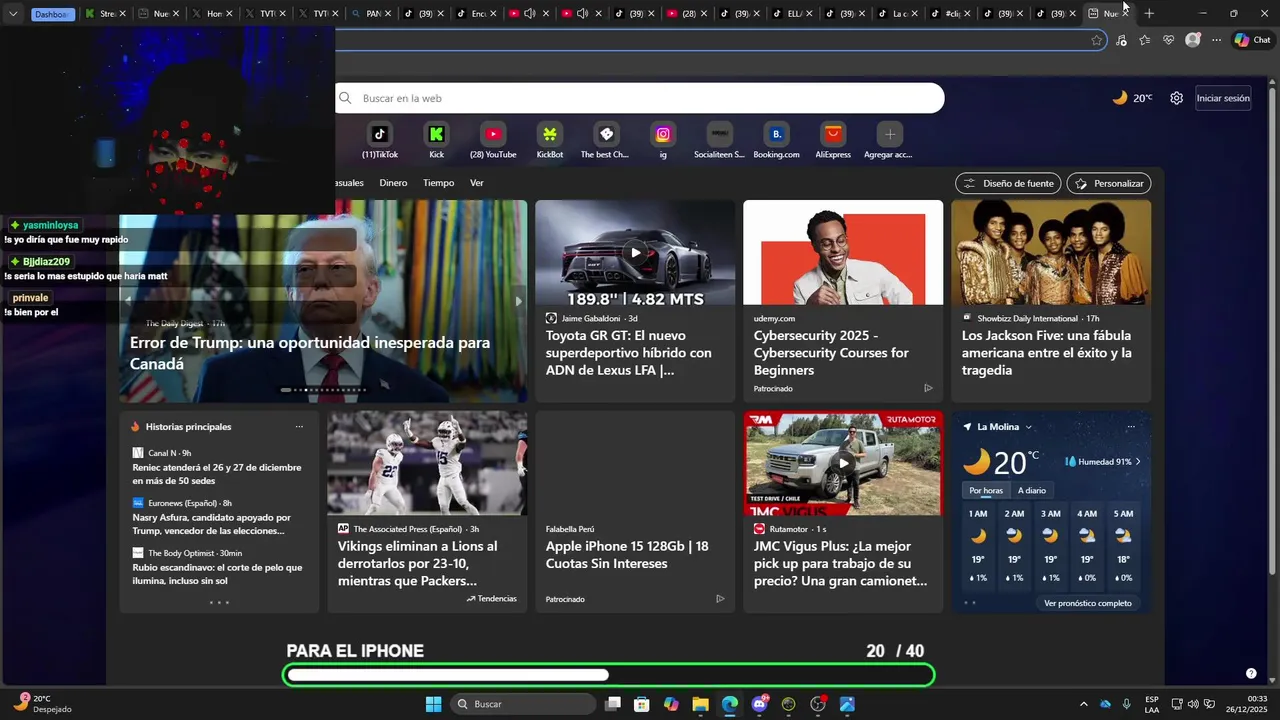Click the Iniciar sesión button
Viewport: 1280px width, 720px height.
(1223, 98)
